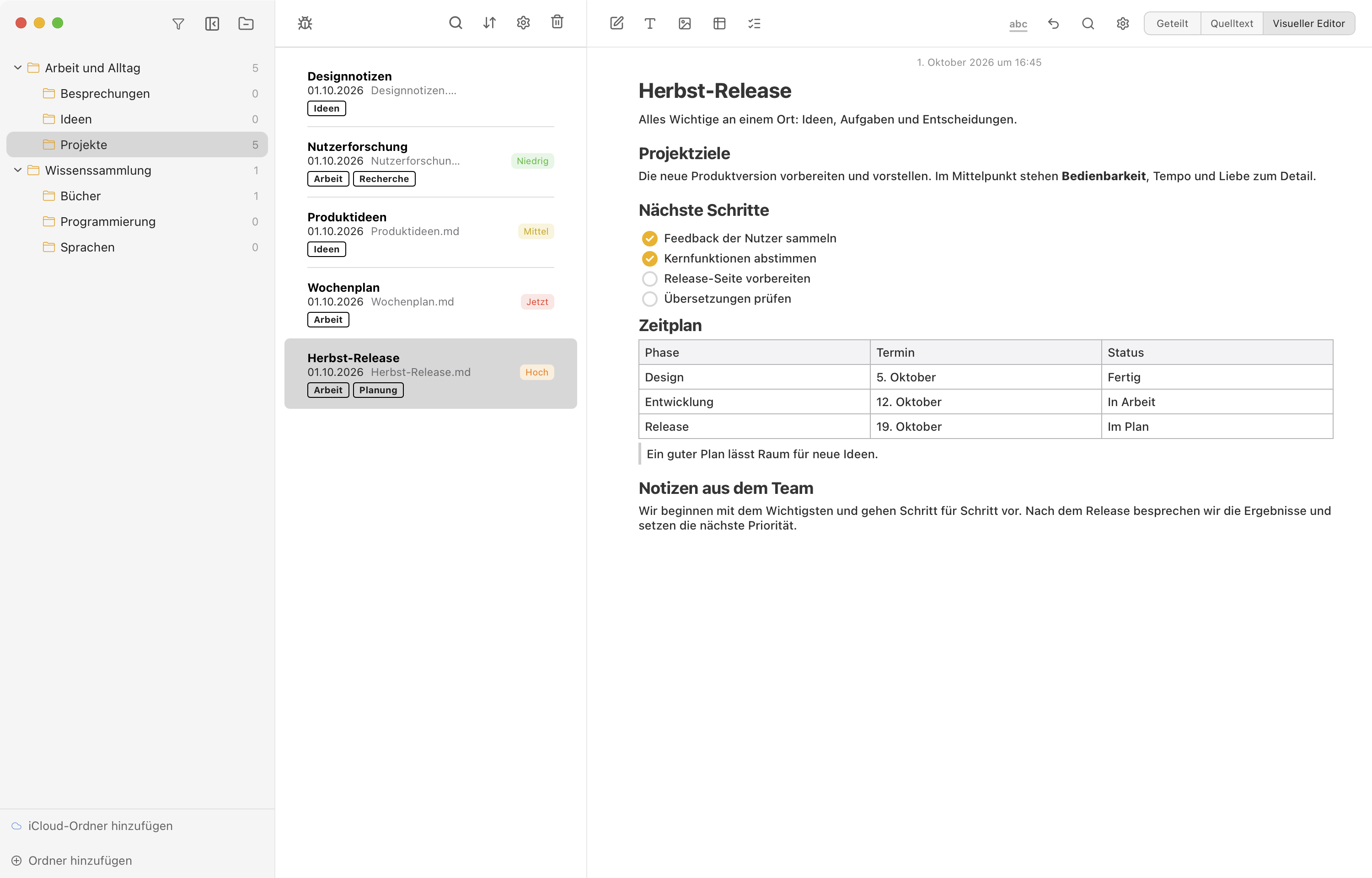This screenshot has height=878, width=1372.
Task: Select the Ideen folder in sidebar
Action: [137, 119]
